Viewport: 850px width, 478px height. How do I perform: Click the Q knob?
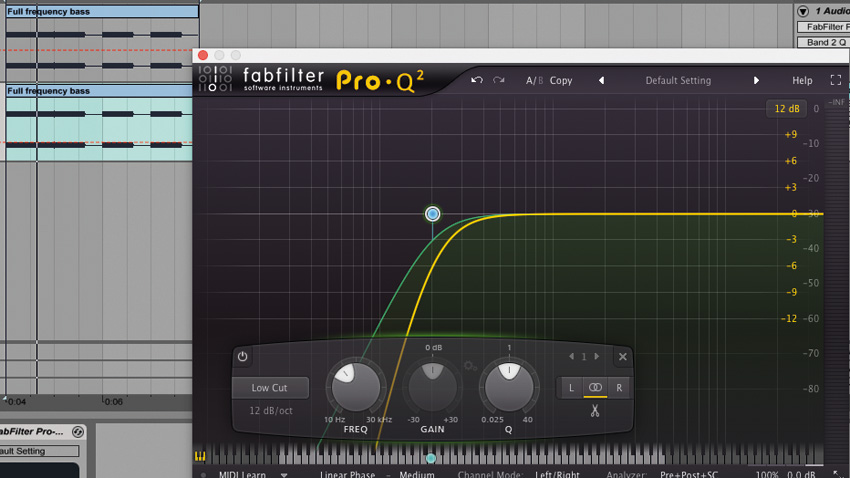(x=508, y=387)
